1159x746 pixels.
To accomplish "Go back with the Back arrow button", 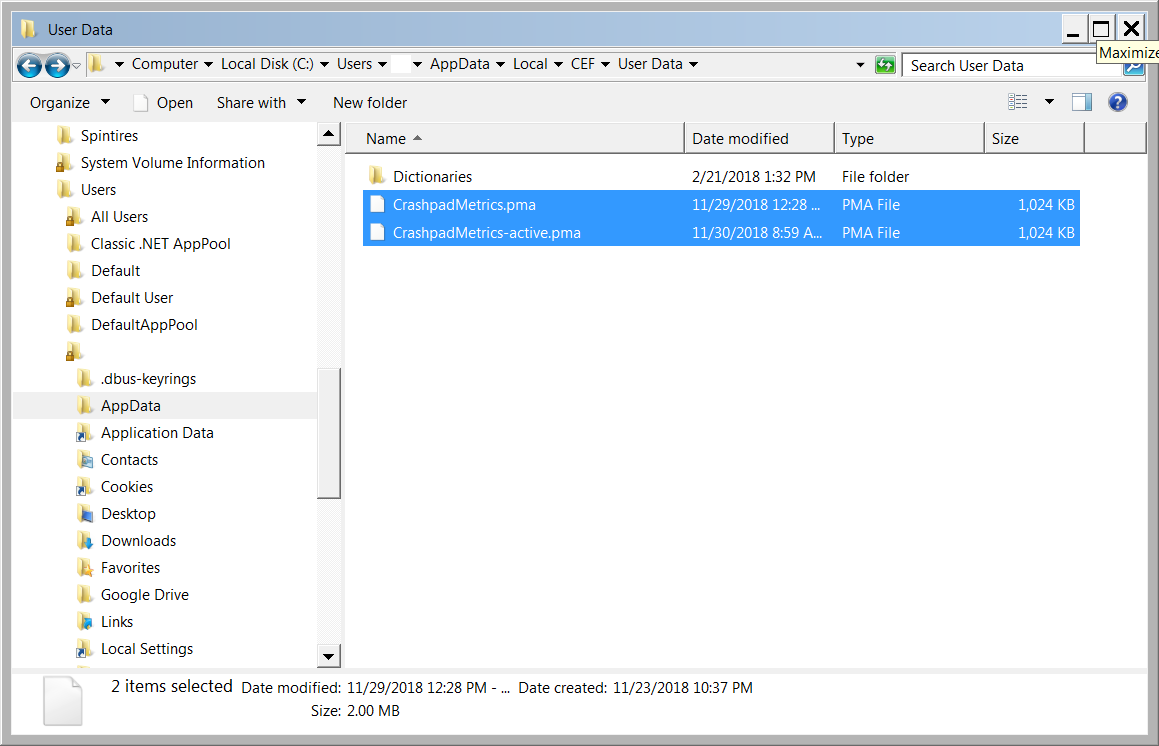I will 30,66.
